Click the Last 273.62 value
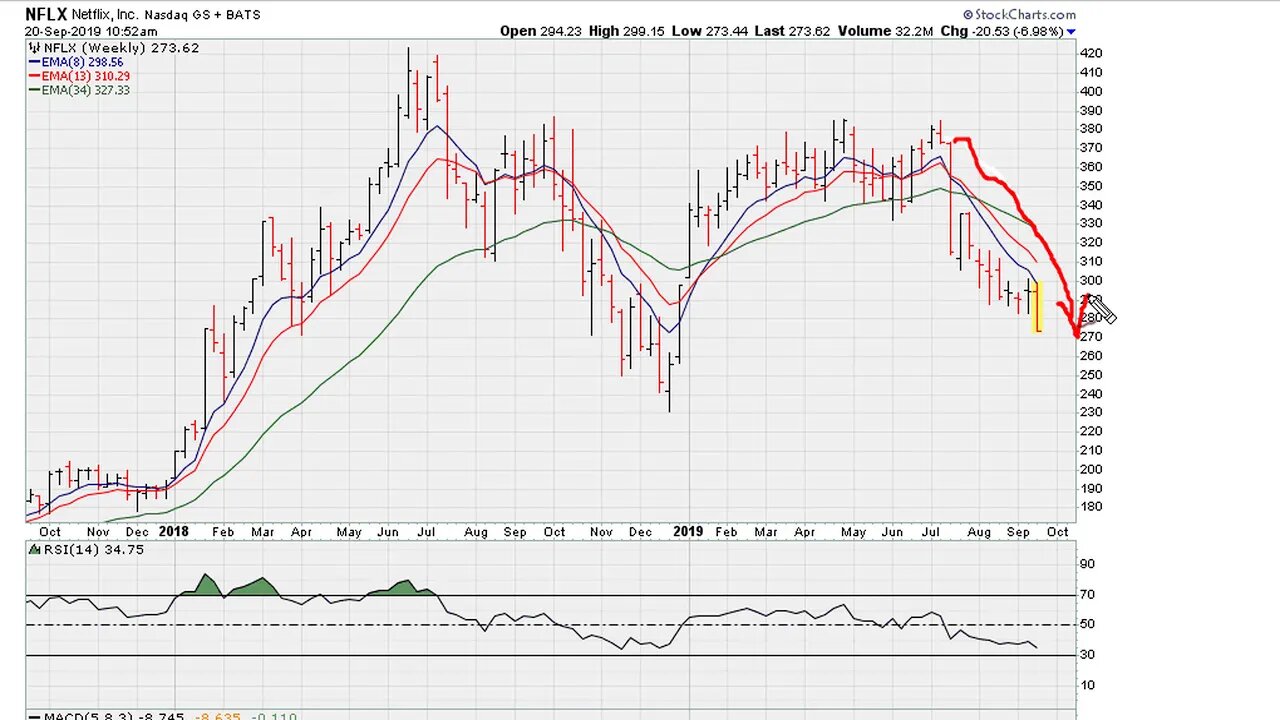The height and width of the screenshot is (720, 1280). [789, 31]
